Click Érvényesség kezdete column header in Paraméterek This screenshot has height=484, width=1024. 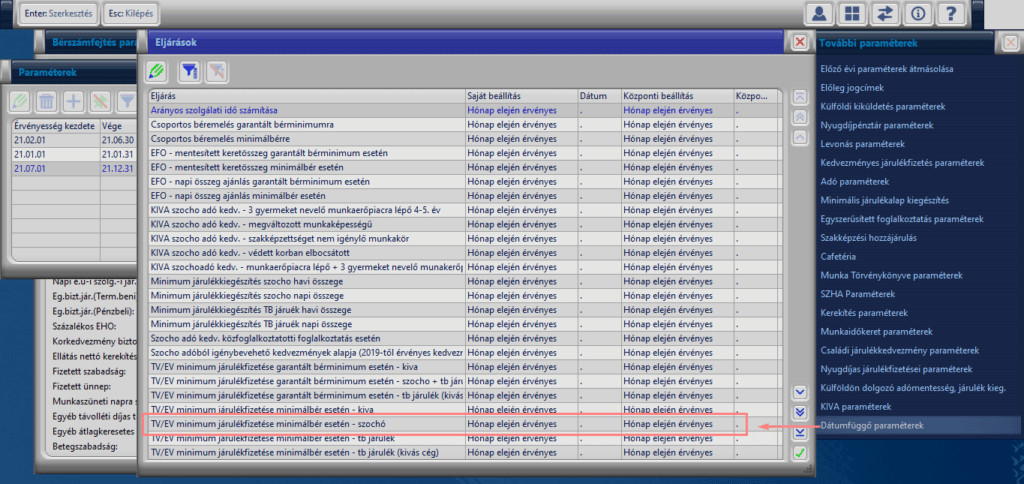click(56, 125)
